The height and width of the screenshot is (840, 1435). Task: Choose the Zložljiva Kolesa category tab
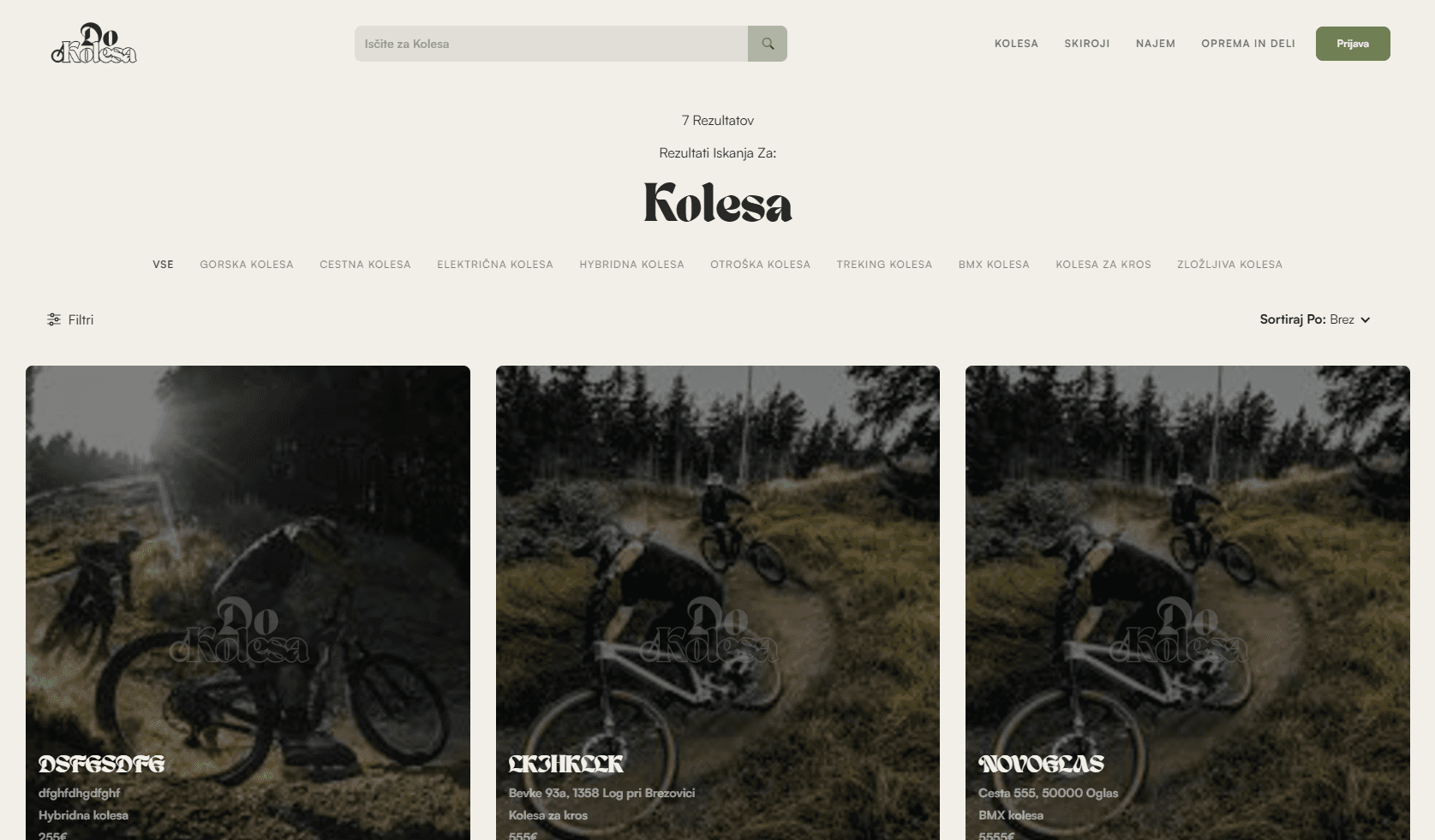tap(1229, 265)
